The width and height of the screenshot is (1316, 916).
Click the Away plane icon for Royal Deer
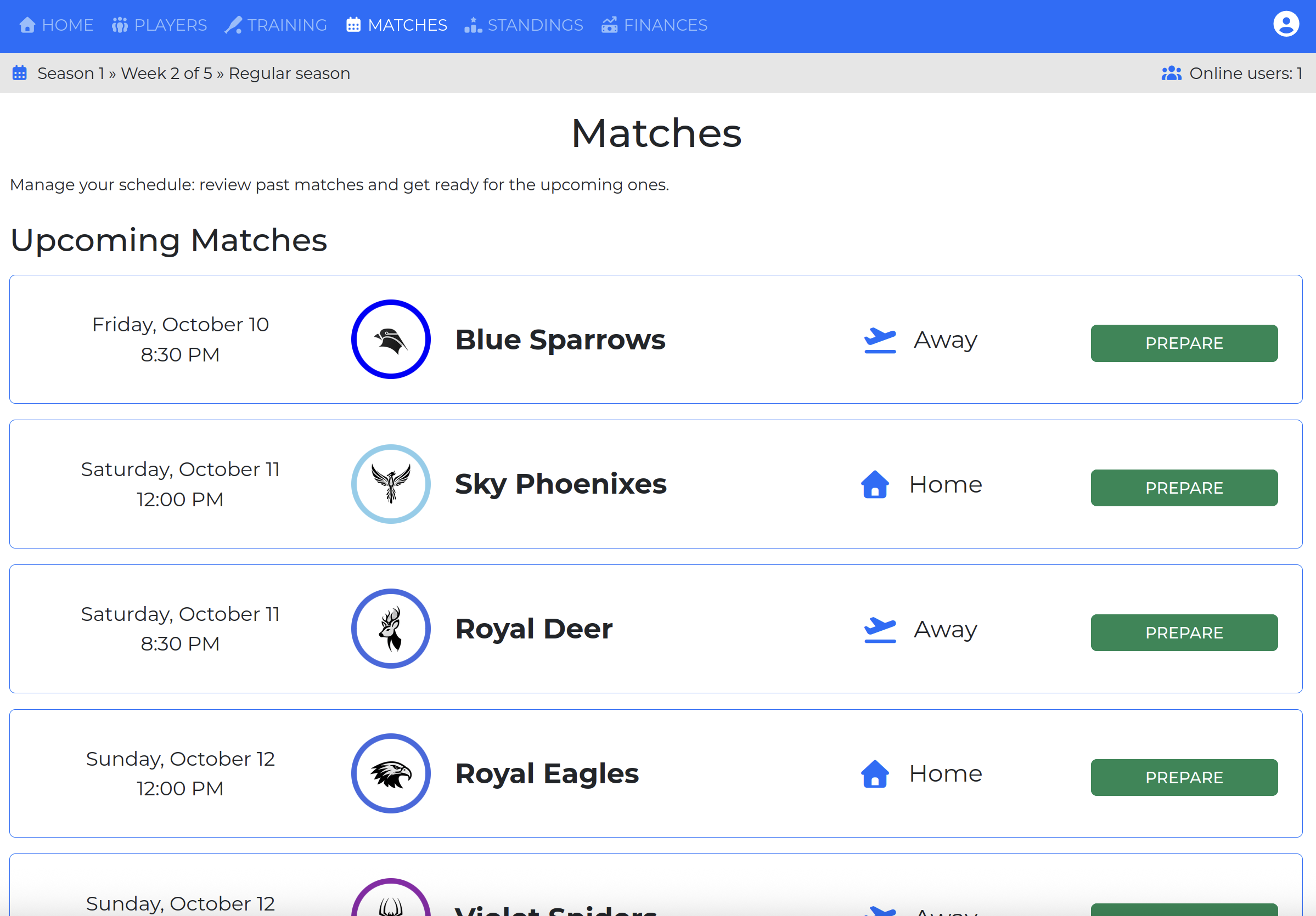point(879,630)
